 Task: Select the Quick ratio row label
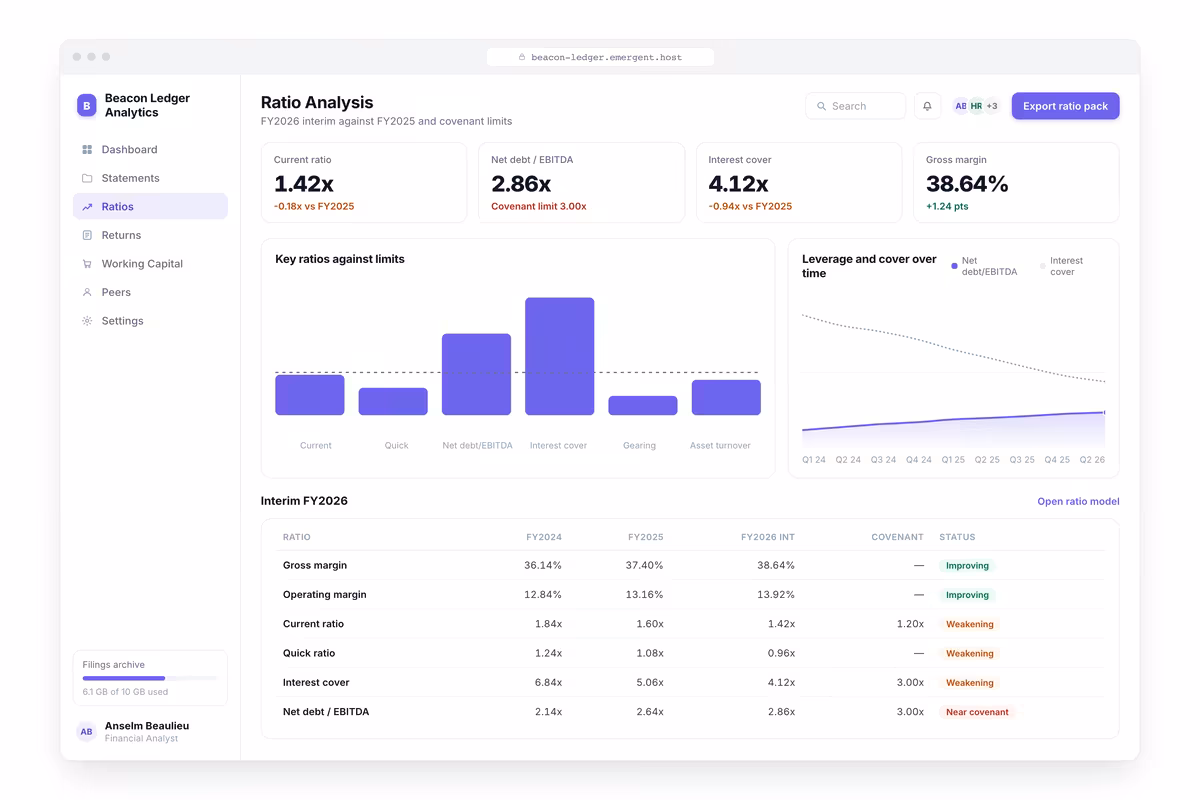[309, 653]
